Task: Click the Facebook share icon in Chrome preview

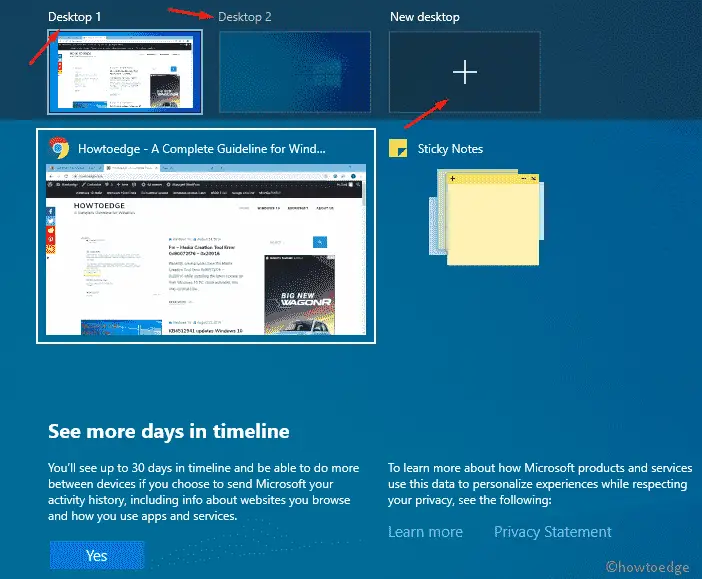Action: pyautogui.click(x=51, y=211)
